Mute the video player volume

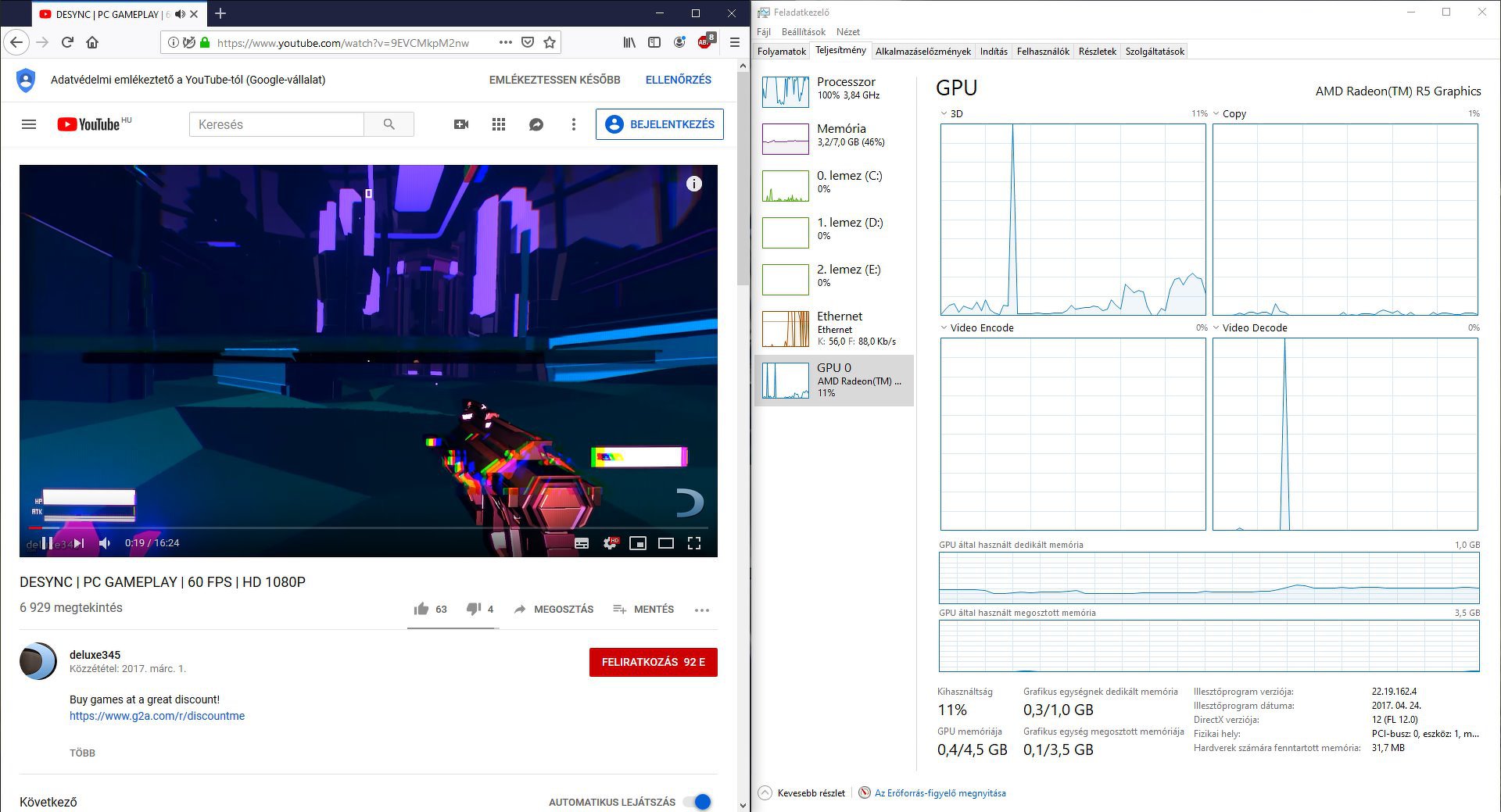point(106,543)
